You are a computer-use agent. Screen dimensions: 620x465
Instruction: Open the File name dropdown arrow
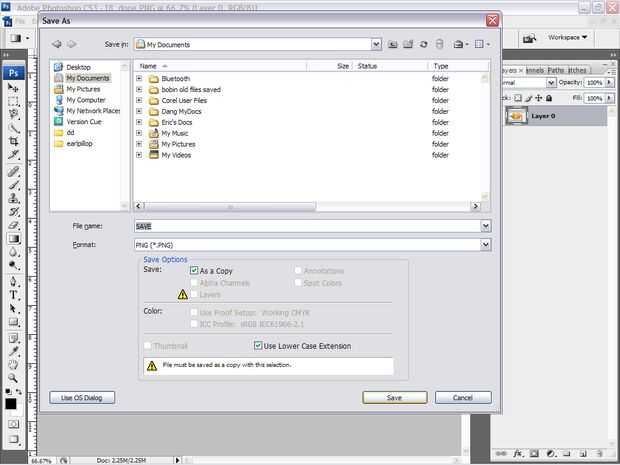(x=486, y=226)
